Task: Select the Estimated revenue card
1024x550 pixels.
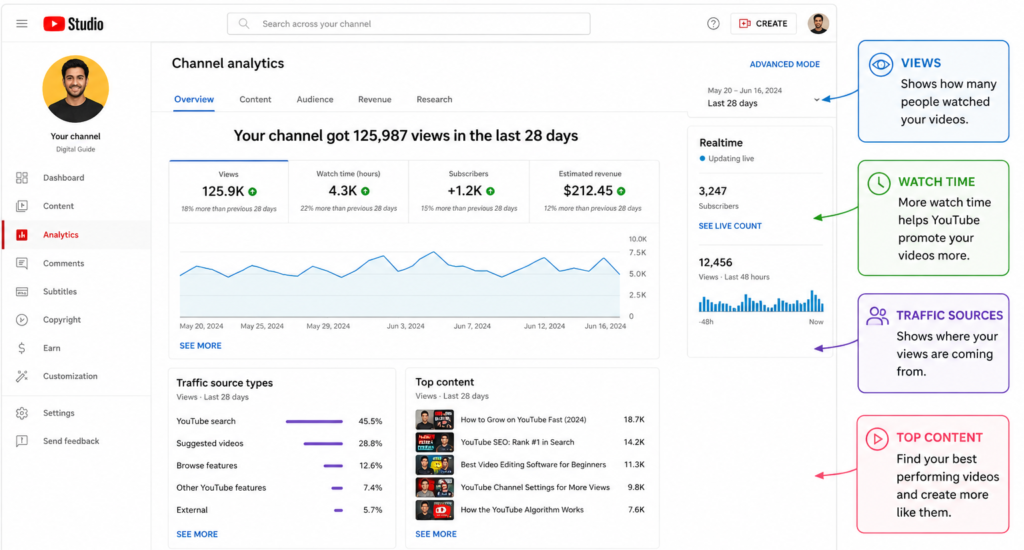Action: click(x=593, y=191)
